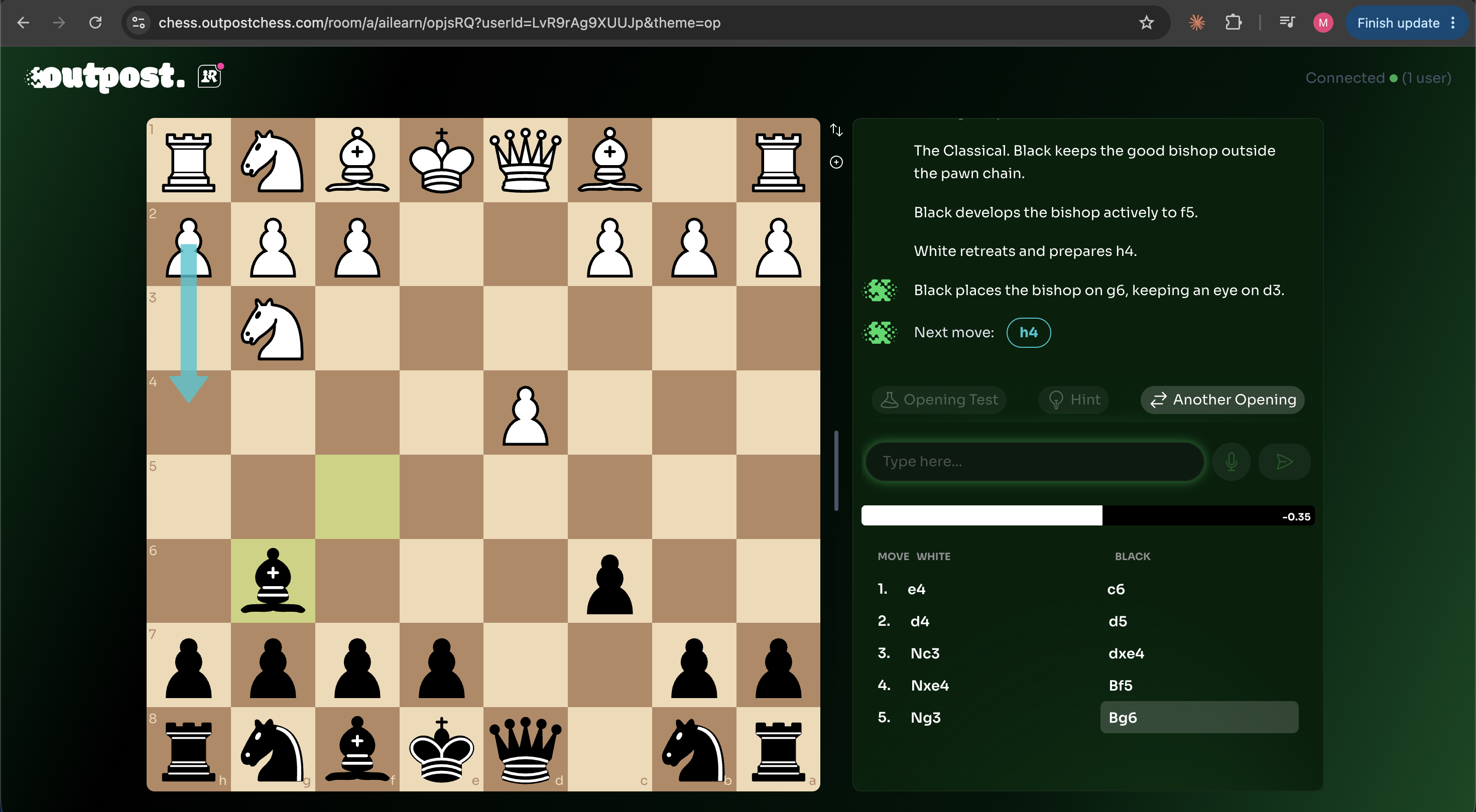Jump to move Nxe4 in move list
Image resolution: width=1476 pixels, height=812 pixels.
click(x=930, y=686)
